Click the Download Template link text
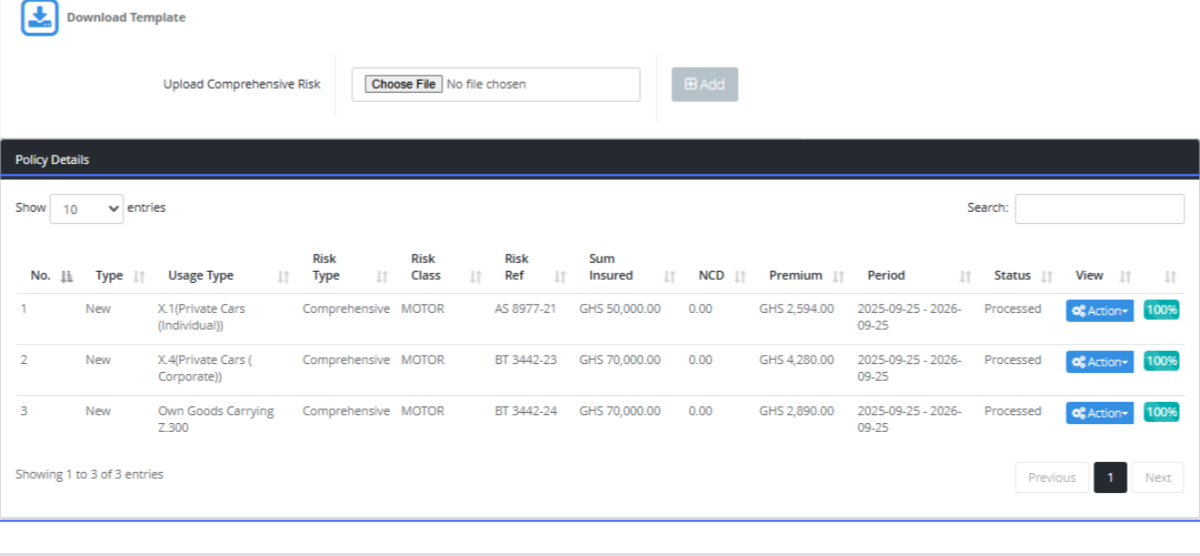This screenshot has width=1200, height=556. (x=126, y=18)
